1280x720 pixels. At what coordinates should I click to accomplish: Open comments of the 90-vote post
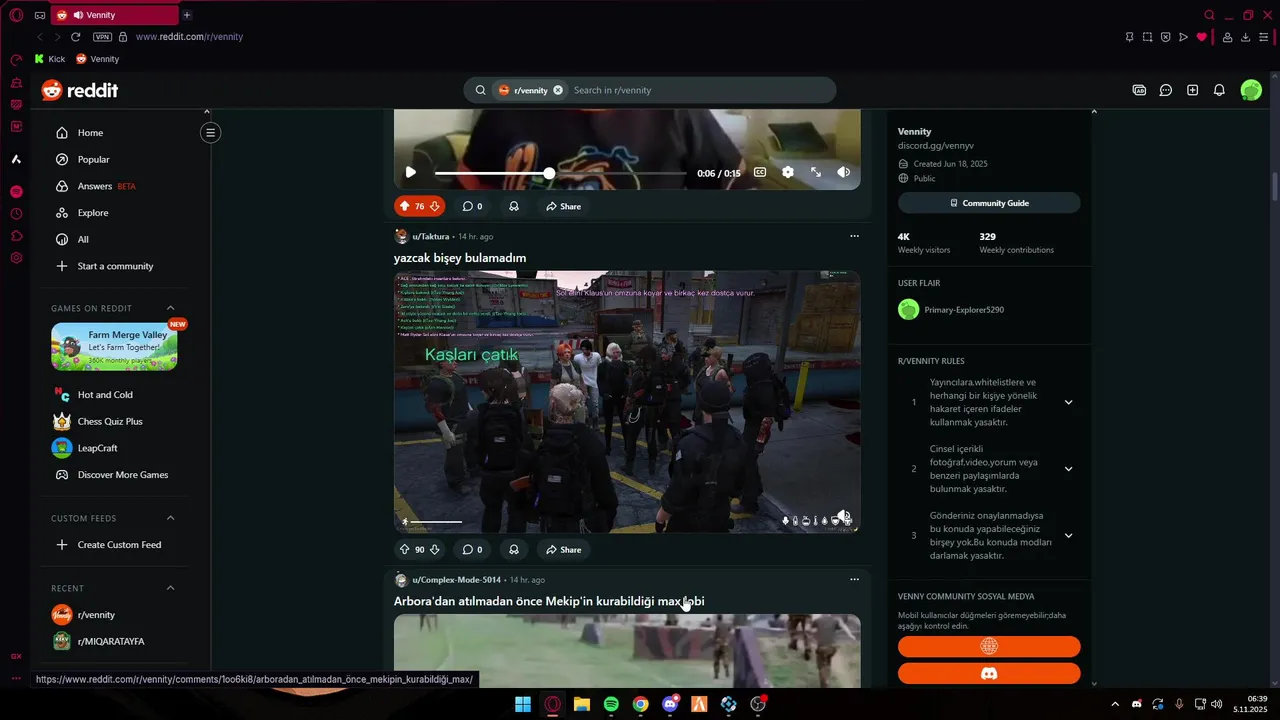coord(472,549)
